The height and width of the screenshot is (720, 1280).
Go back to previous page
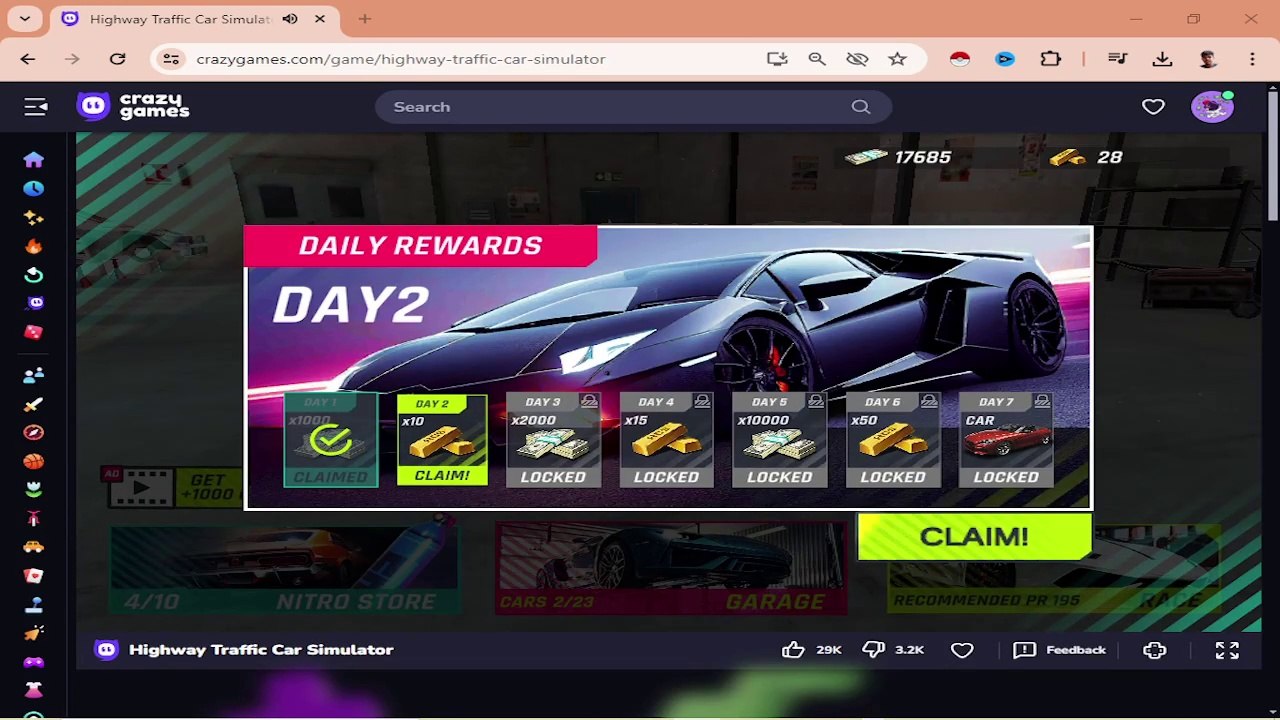point(28,59)
